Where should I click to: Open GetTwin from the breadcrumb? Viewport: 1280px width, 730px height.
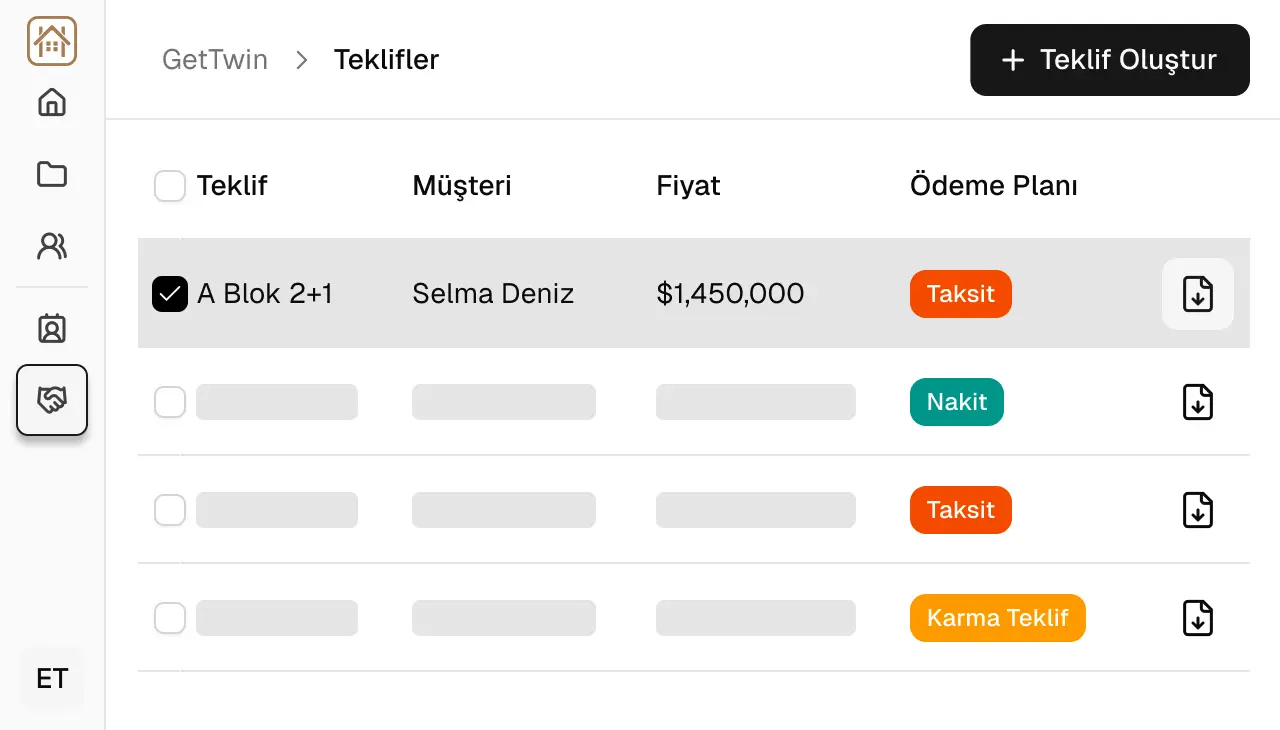(x=214, y=60)
